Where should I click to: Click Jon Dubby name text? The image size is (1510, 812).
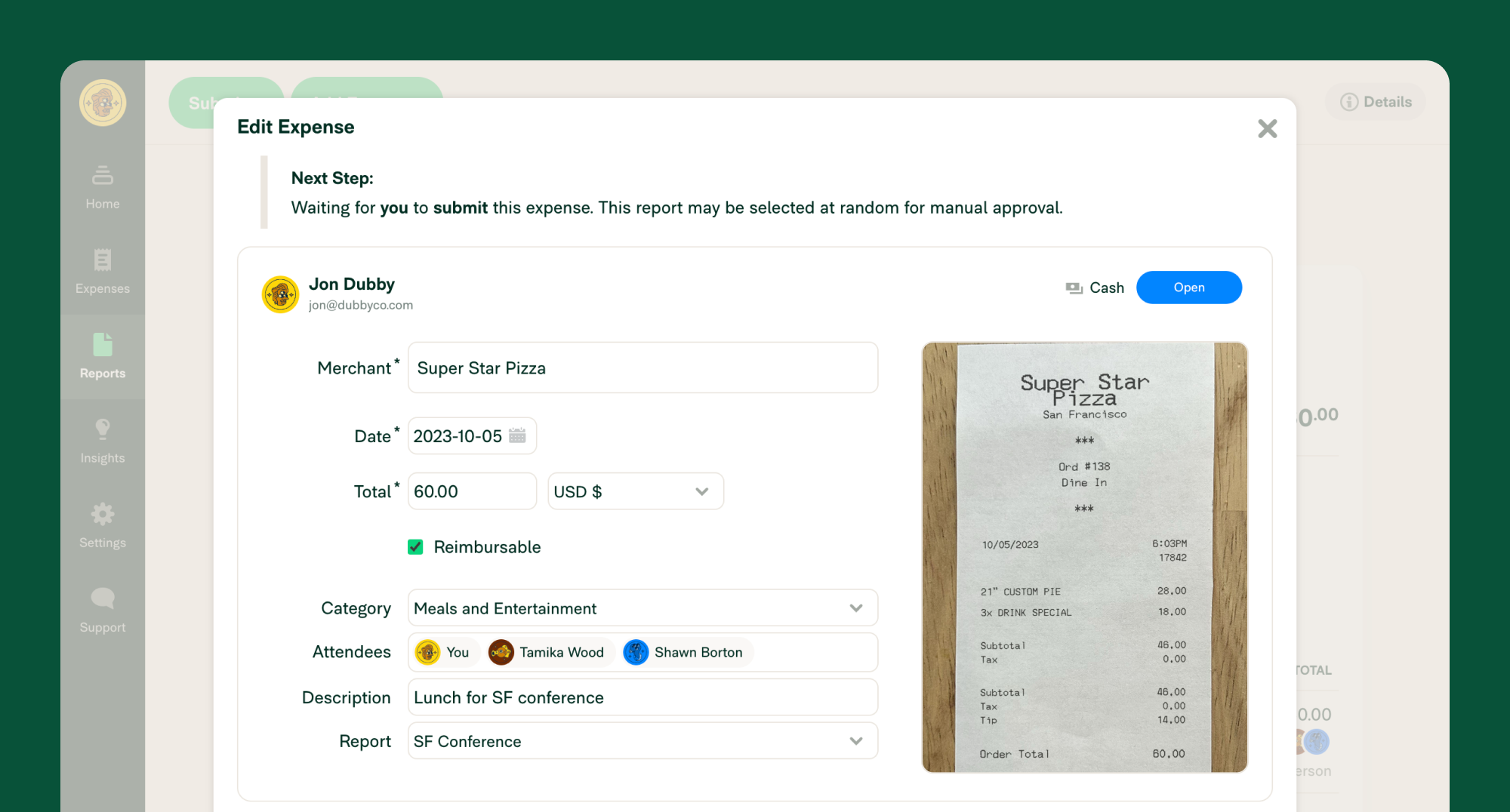coord(351,284)
